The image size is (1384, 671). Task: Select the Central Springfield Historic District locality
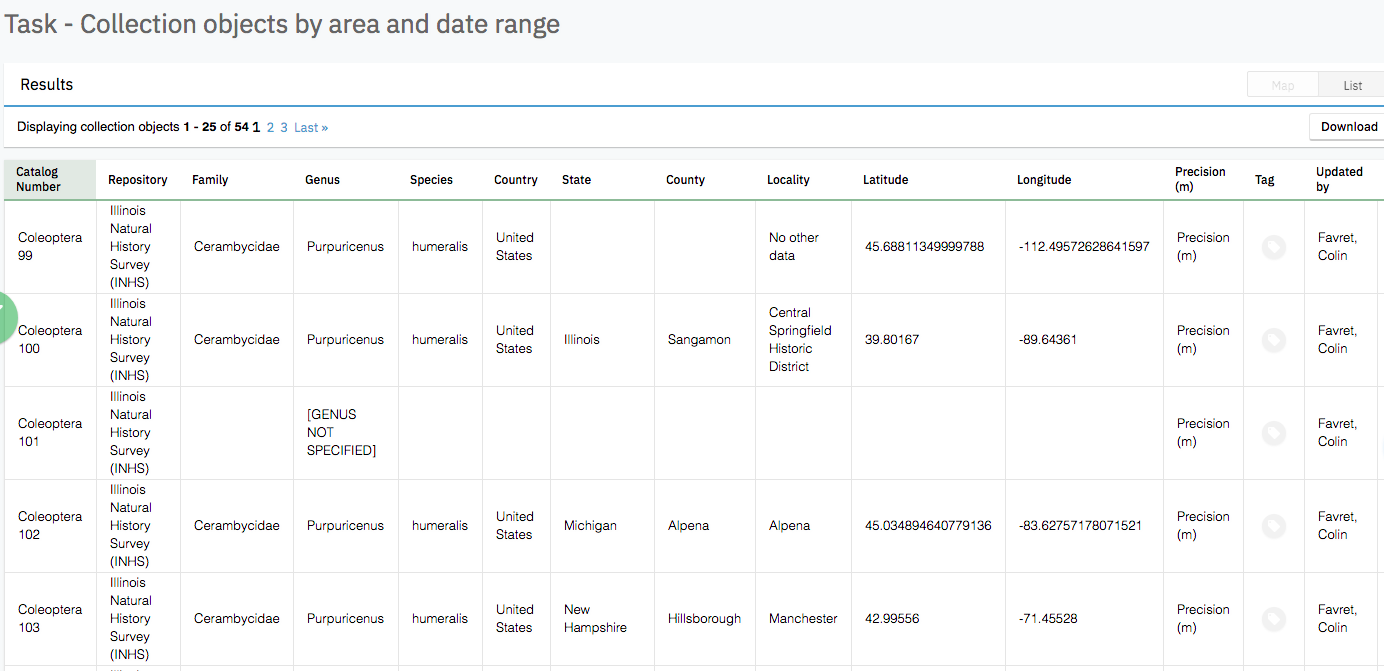pyautogui.click(x=800, y=340)
